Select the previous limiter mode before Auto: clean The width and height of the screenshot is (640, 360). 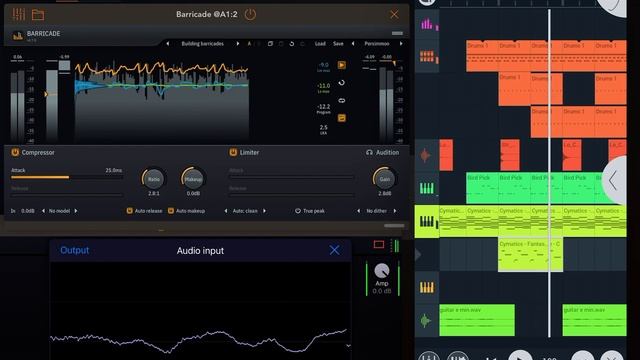226,211
